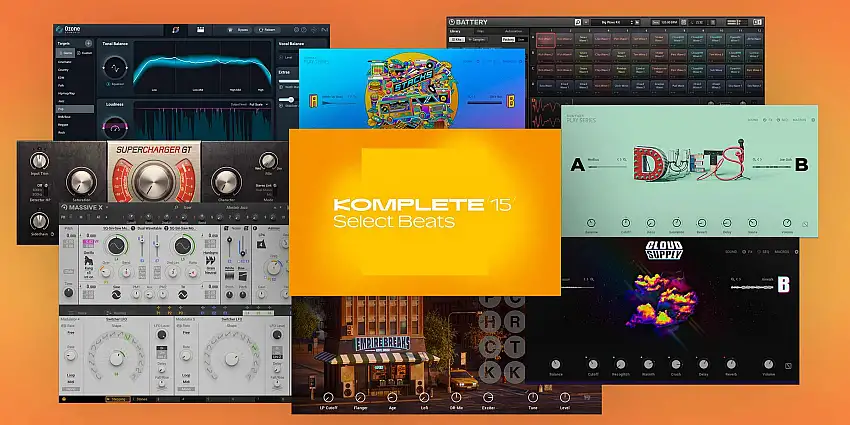Toggle the User filter in Battery library

(x=521, y=40)
